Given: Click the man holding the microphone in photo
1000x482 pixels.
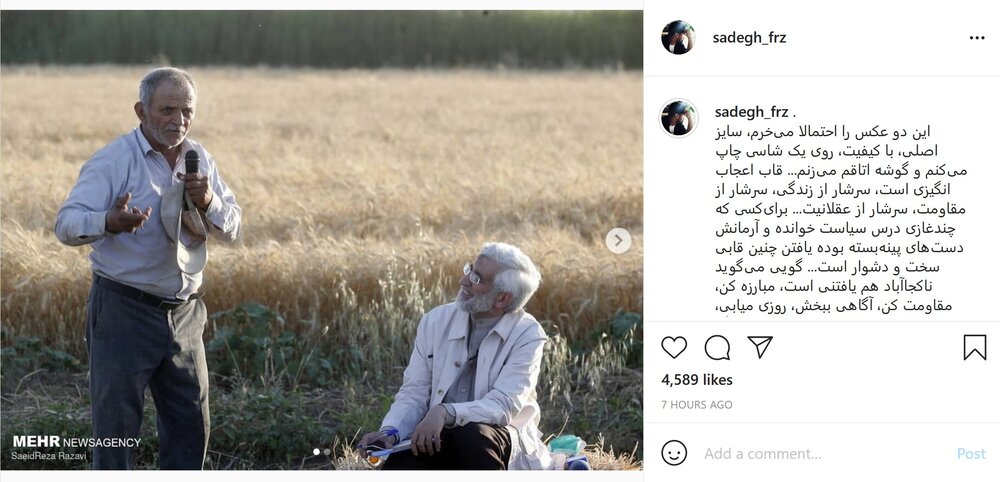Looking at the screenshot, I should [148, 268].
